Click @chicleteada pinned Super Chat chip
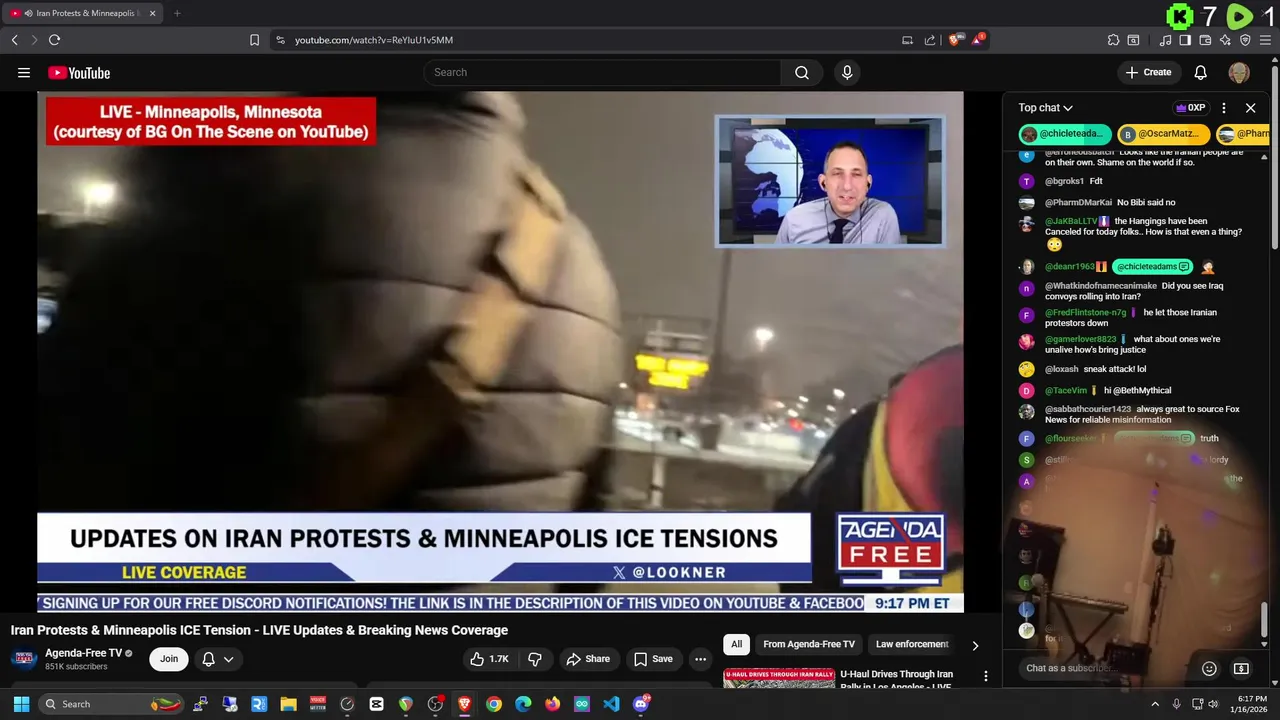1280x720 pixels. pyautogui.click(x=1064, y=134)
